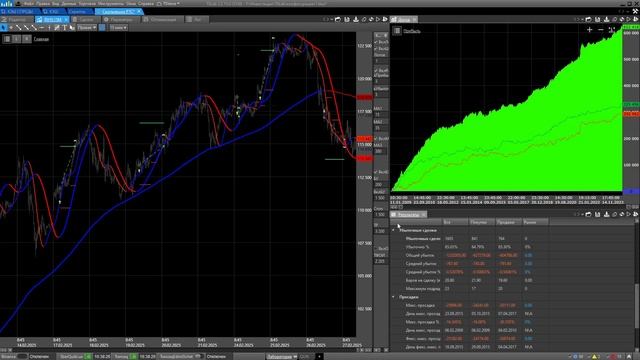The image size is (640, 360).
Task: Toggle the topmost checkbox in the parameters panel
Action: (x=376, y=42)
